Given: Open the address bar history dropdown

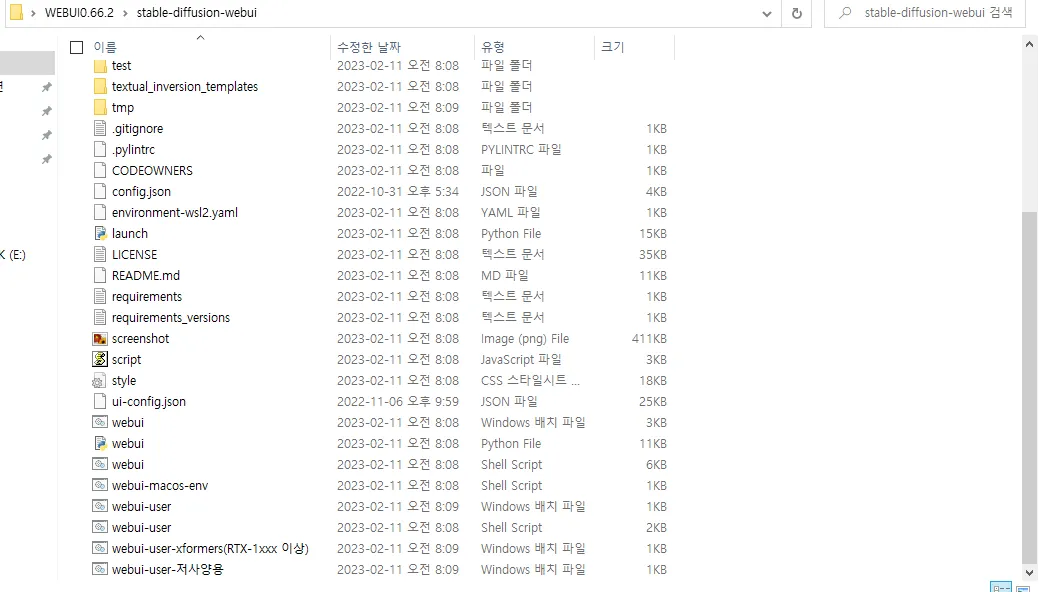Looking at the screenshot, I should [x=767, y=13].
